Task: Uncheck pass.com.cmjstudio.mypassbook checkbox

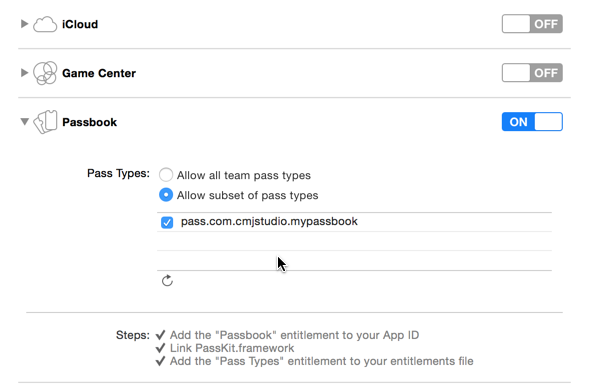Action: click(x=167, y=222)
